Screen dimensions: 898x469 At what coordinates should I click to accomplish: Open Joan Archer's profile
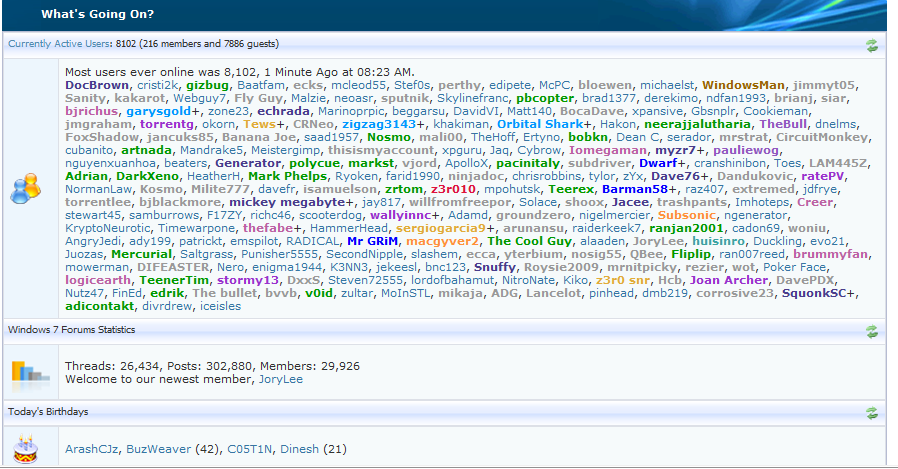point(728,280)
